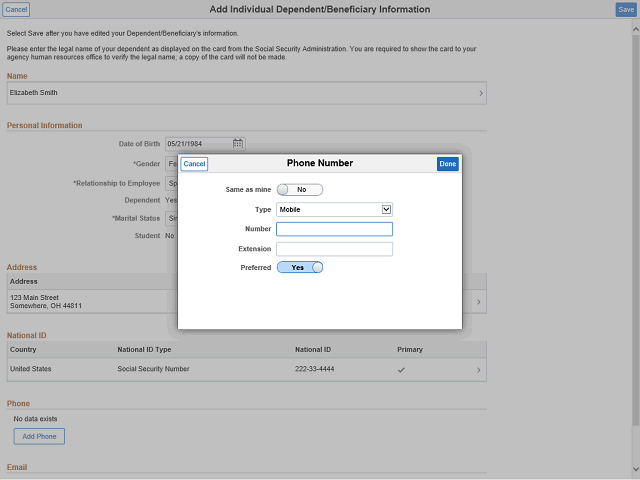The width and height of the screenshot is (640, 480).
Task: Click the Phone Number dialog title
Action: click(320, 163)
